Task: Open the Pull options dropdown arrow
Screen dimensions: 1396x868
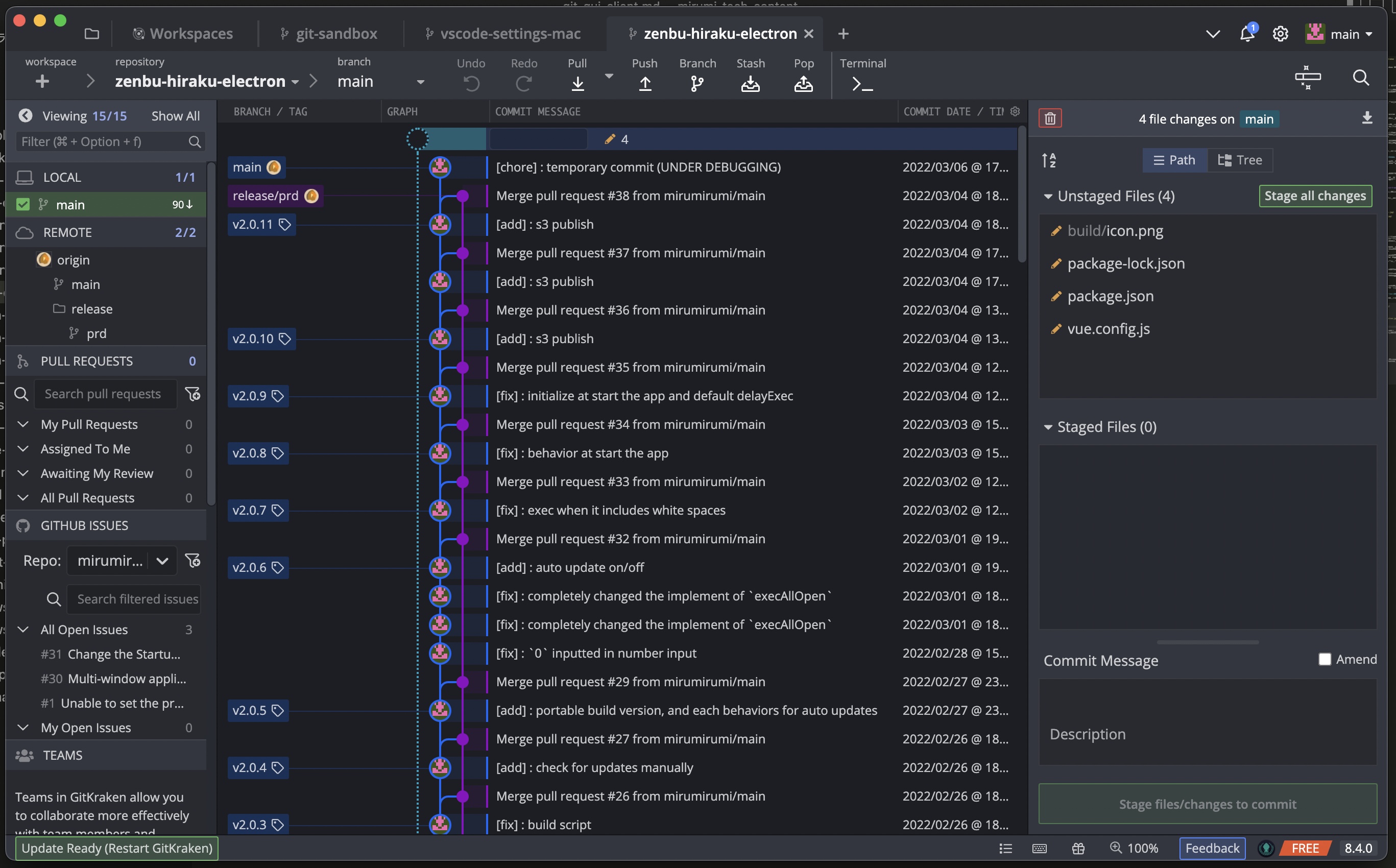Action: tap(609, 76)
